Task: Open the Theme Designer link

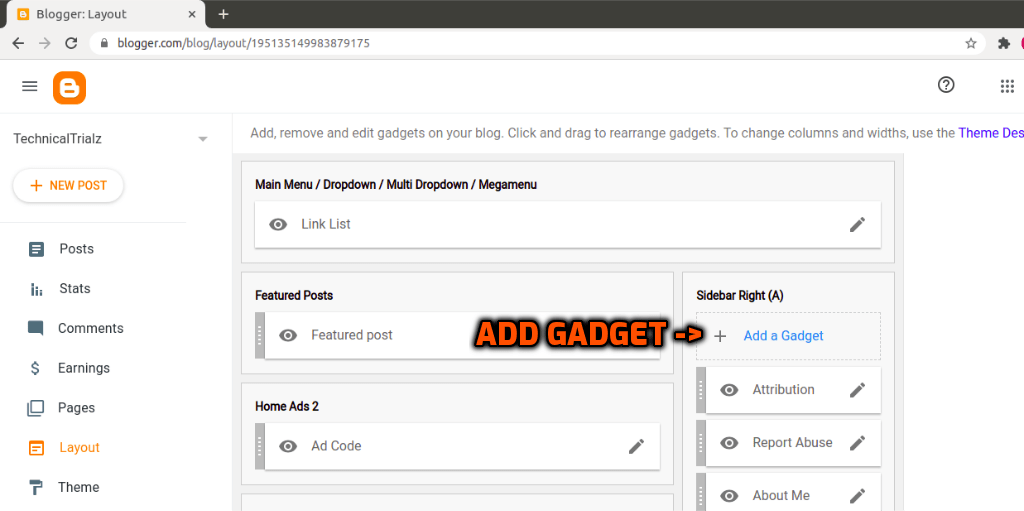Action: (x=991, y=133)
